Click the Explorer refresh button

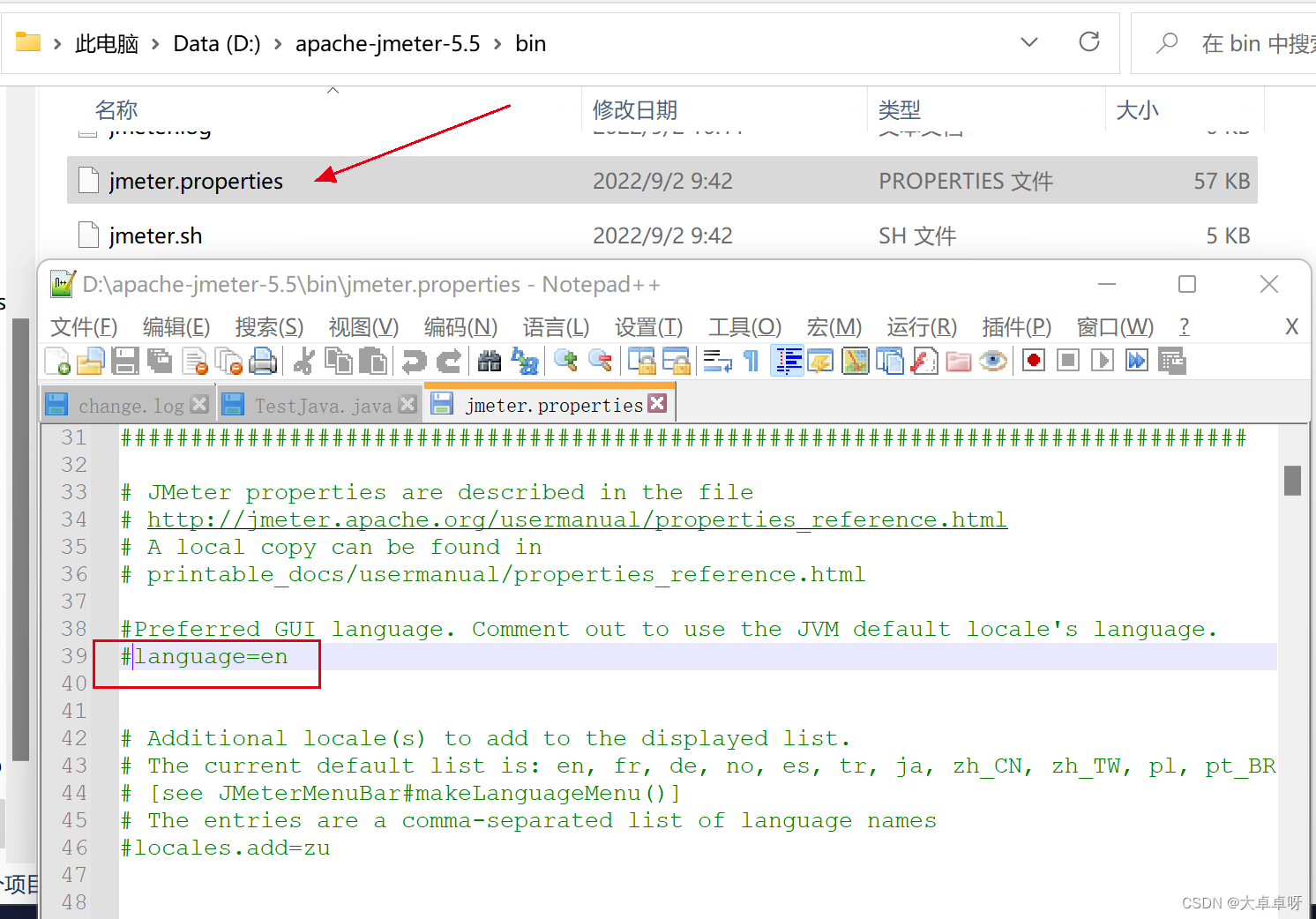point(1089,42)
